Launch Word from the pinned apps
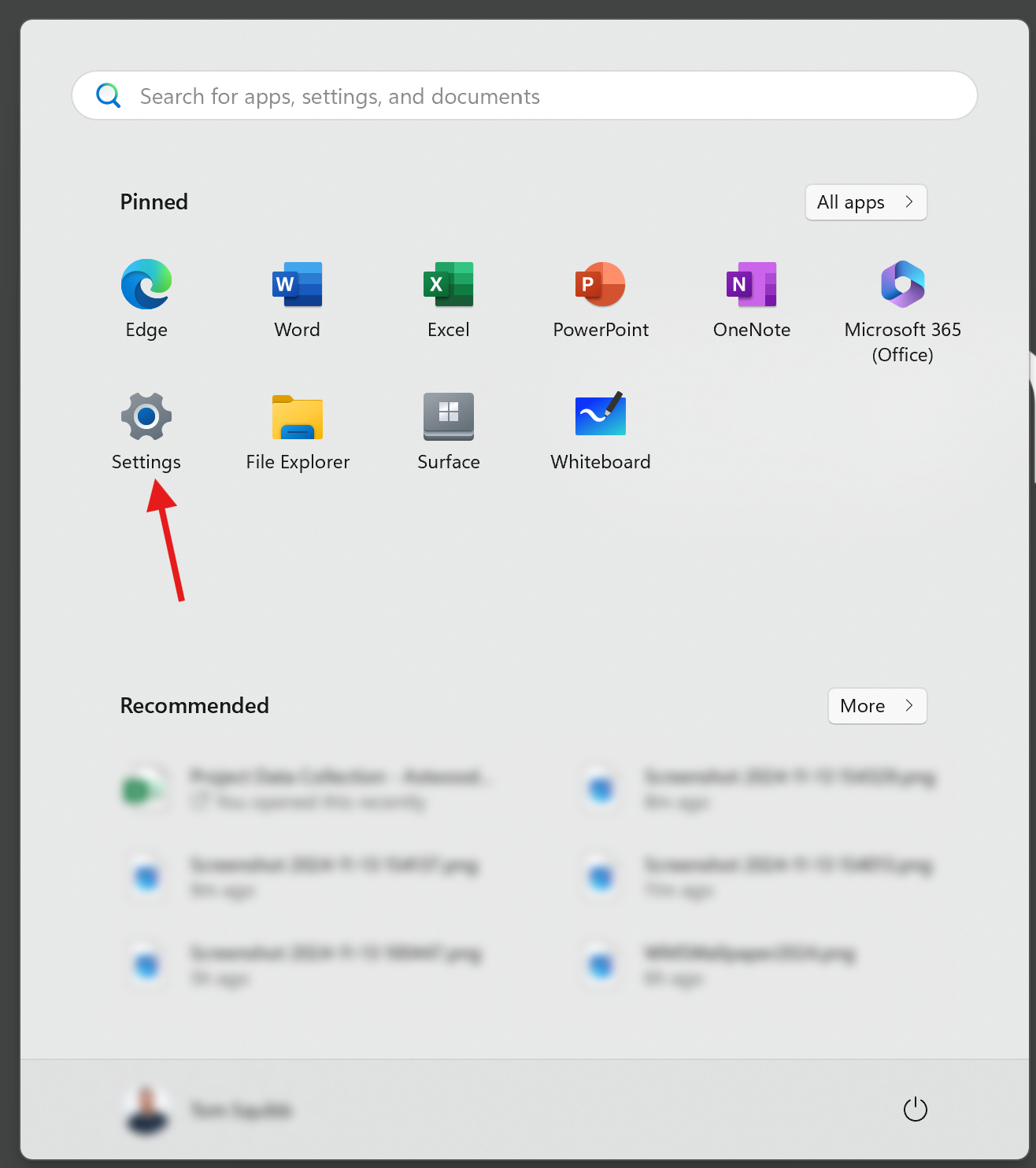Viewport: 1036px width, 1168px height. point(298,284)
